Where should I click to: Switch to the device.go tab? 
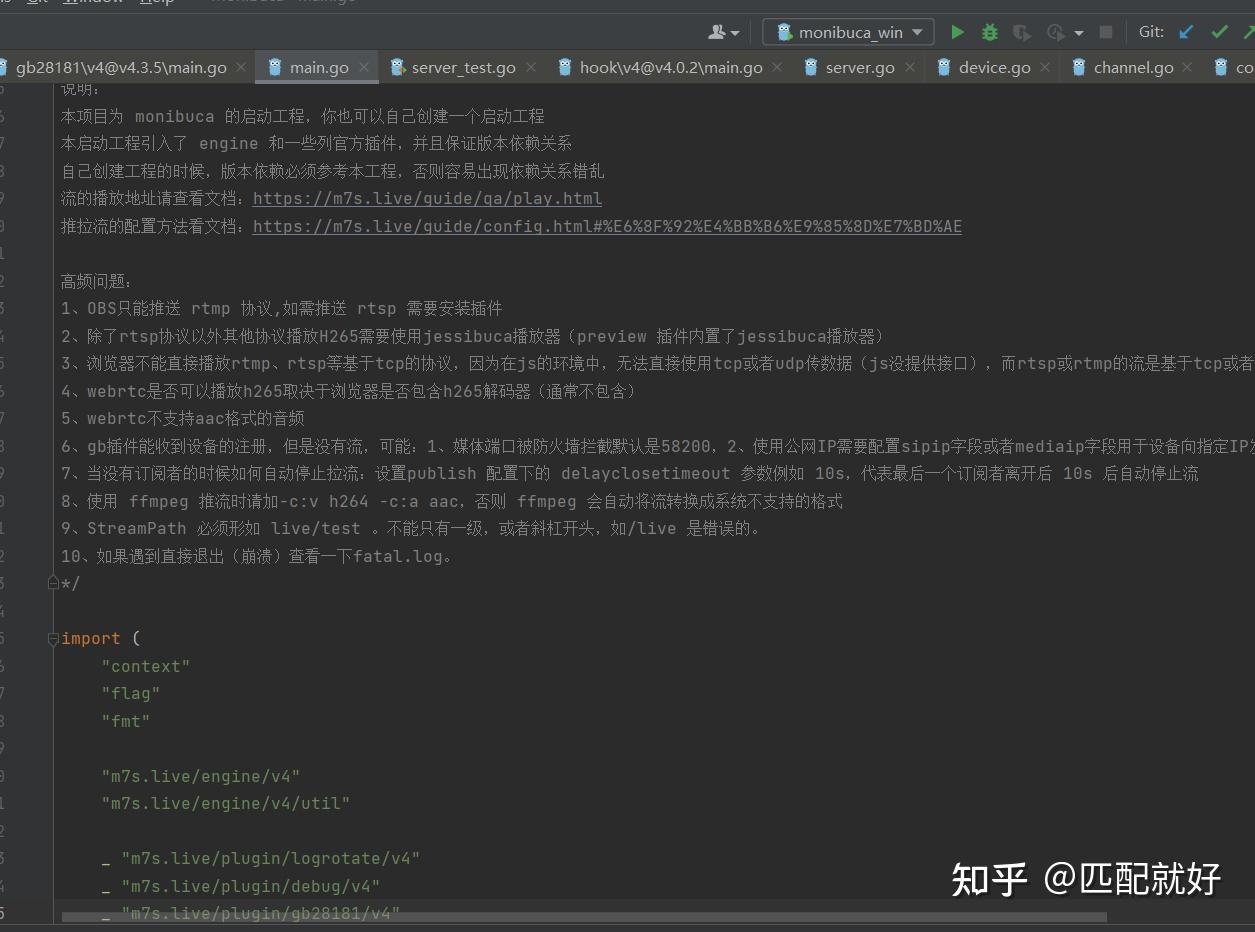[x=996, y=67]
